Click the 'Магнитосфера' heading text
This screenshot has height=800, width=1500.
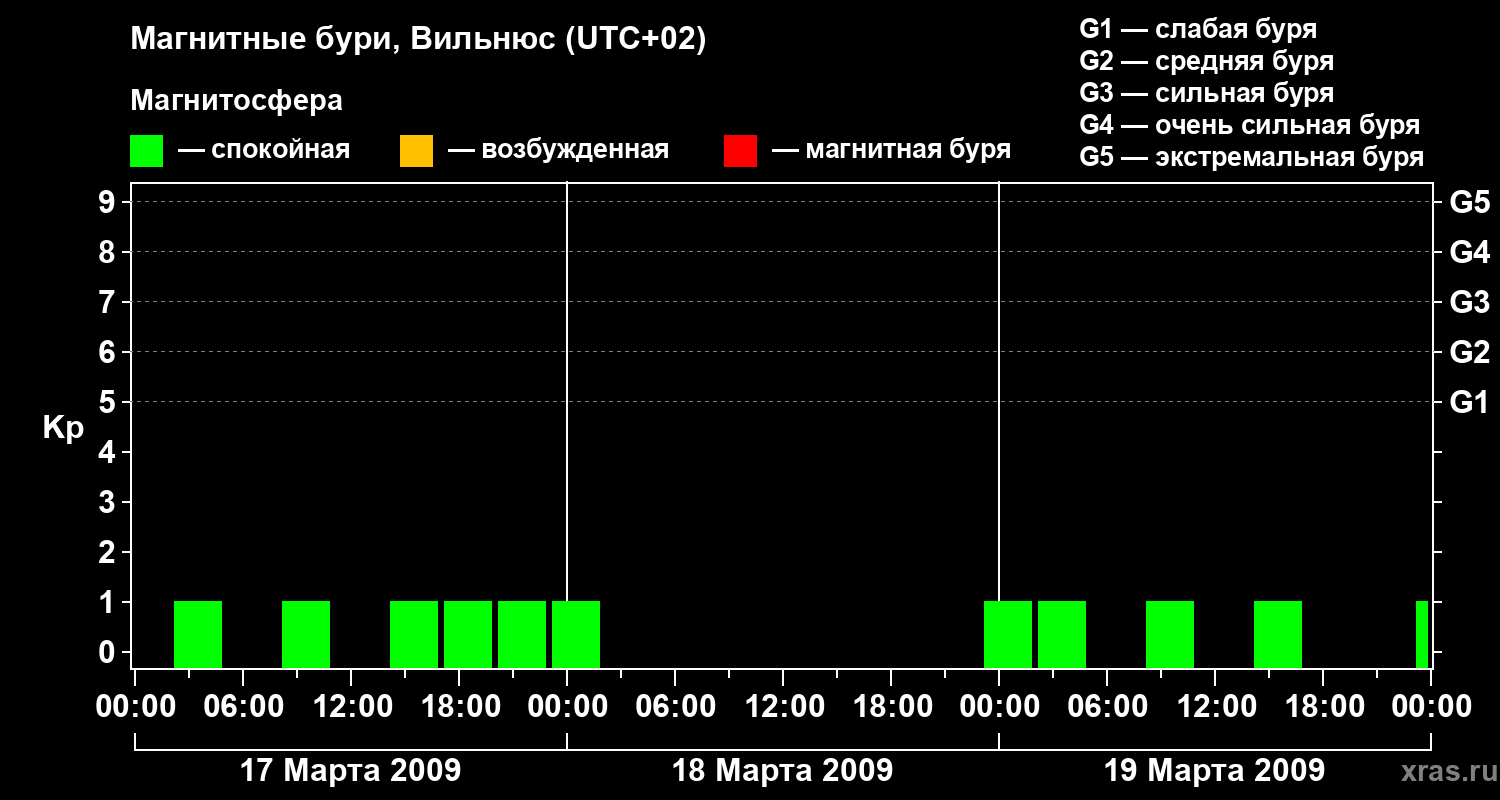click(236, 101)
